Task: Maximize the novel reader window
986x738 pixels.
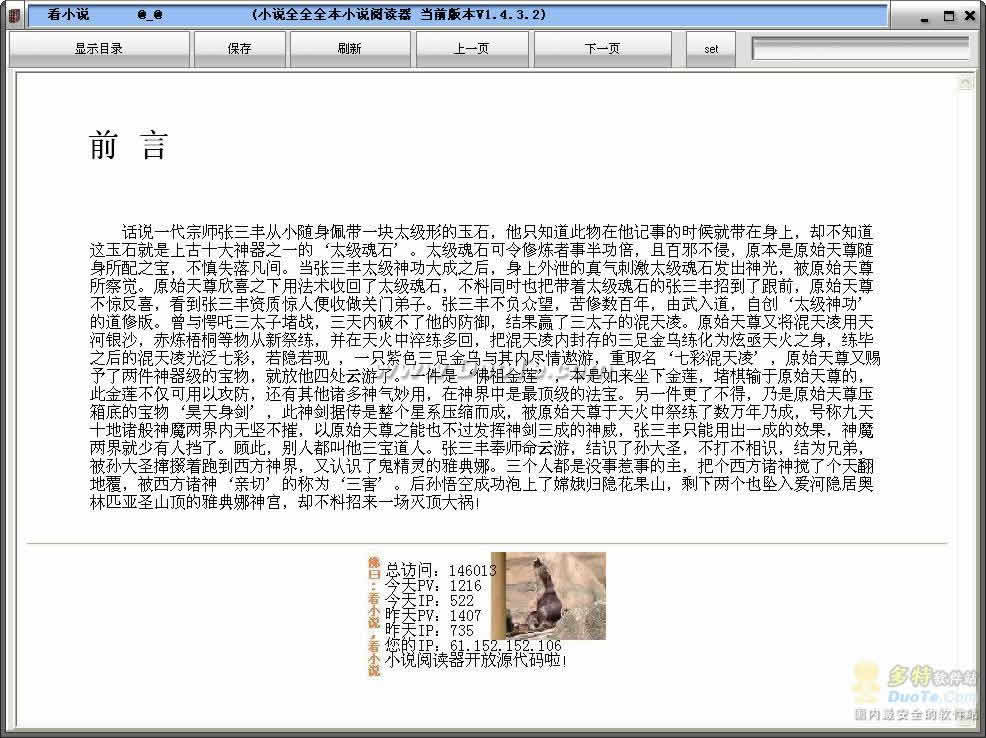Action: tap(948, 16)
